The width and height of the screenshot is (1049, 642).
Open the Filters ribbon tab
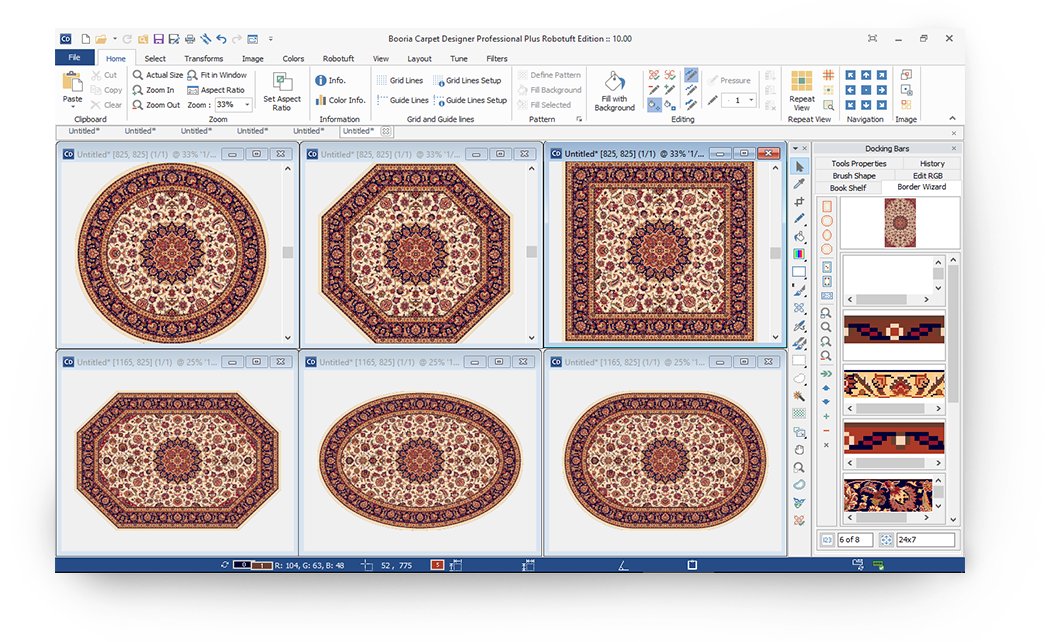coord(496,58)
